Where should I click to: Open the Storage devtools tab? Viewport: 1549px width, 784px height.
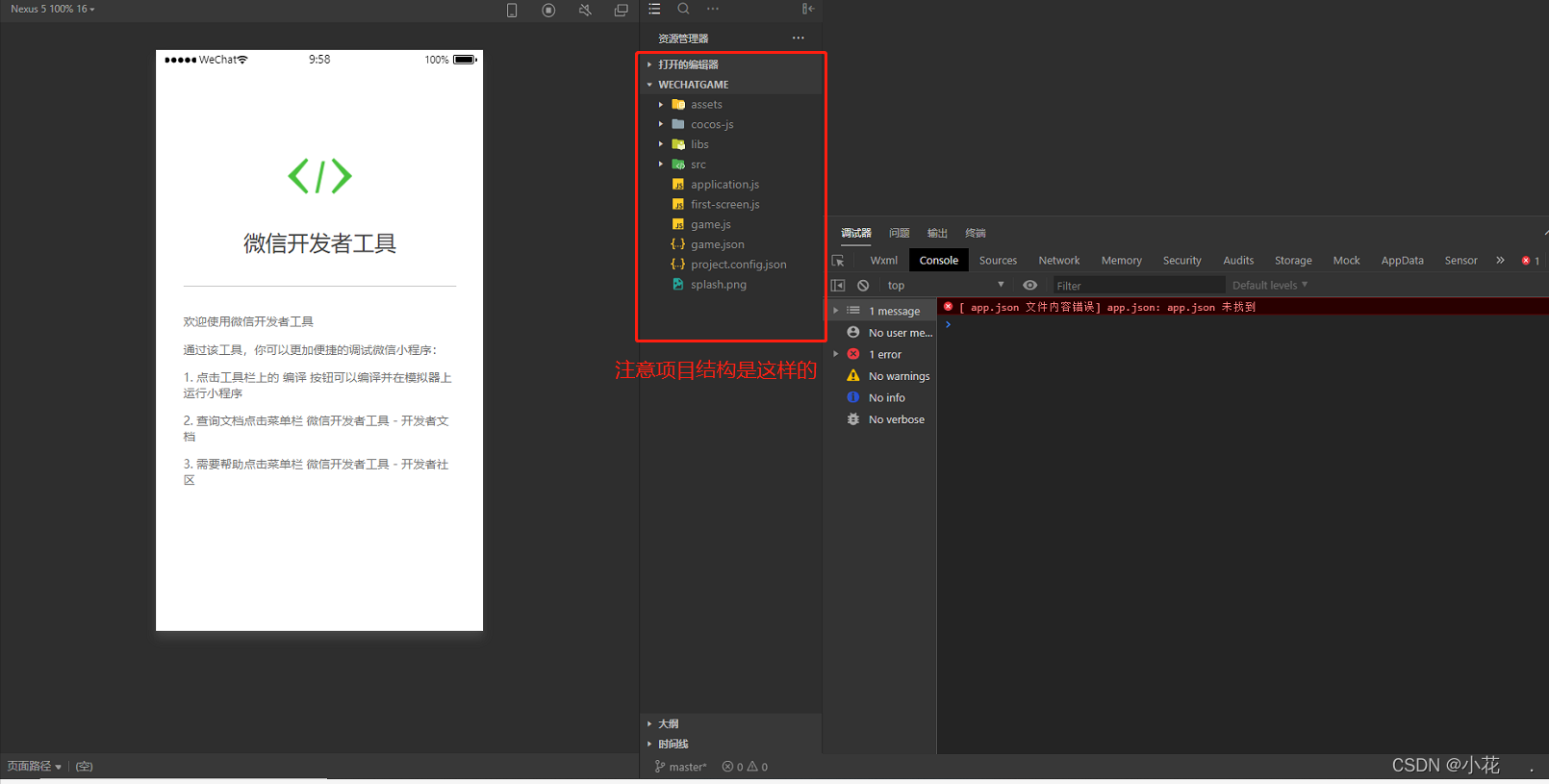1293,261
